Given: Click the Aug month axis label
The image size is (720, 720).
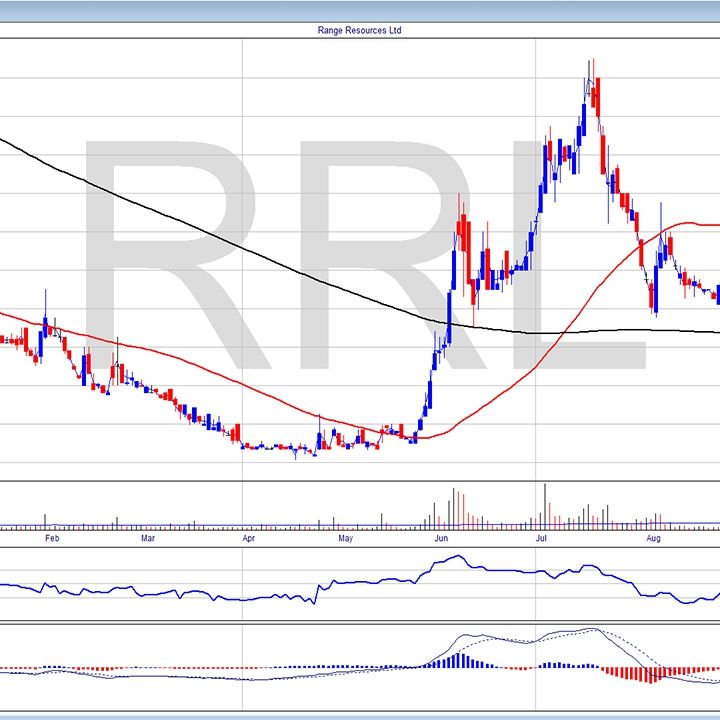Looking at the screenshot, I should click(x=653, y=538).
